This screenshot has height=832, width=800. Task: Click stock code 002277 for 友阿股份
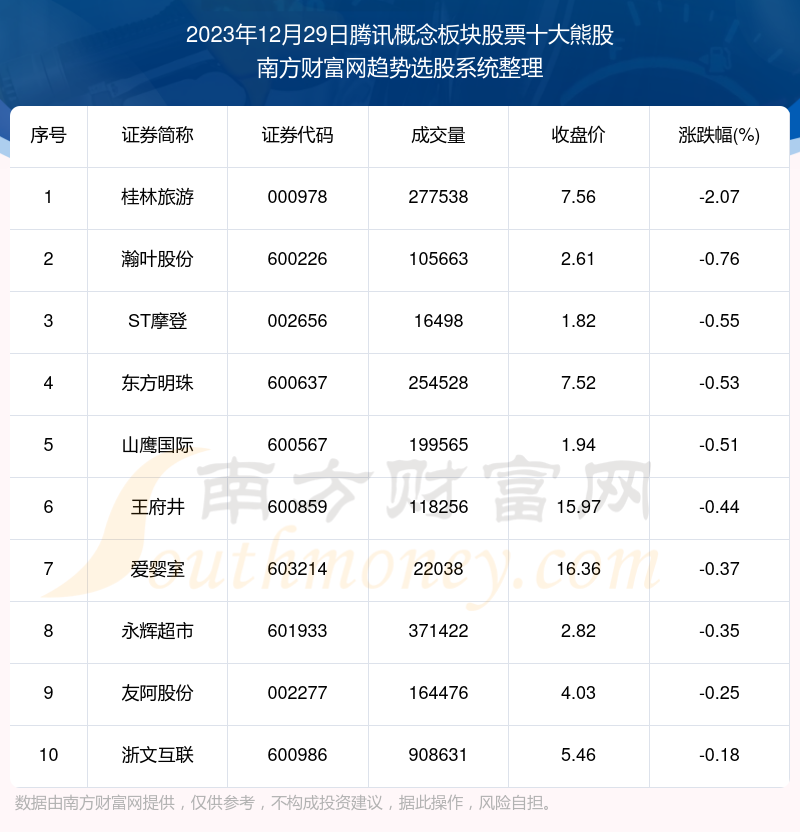click(x=297, y=693)
